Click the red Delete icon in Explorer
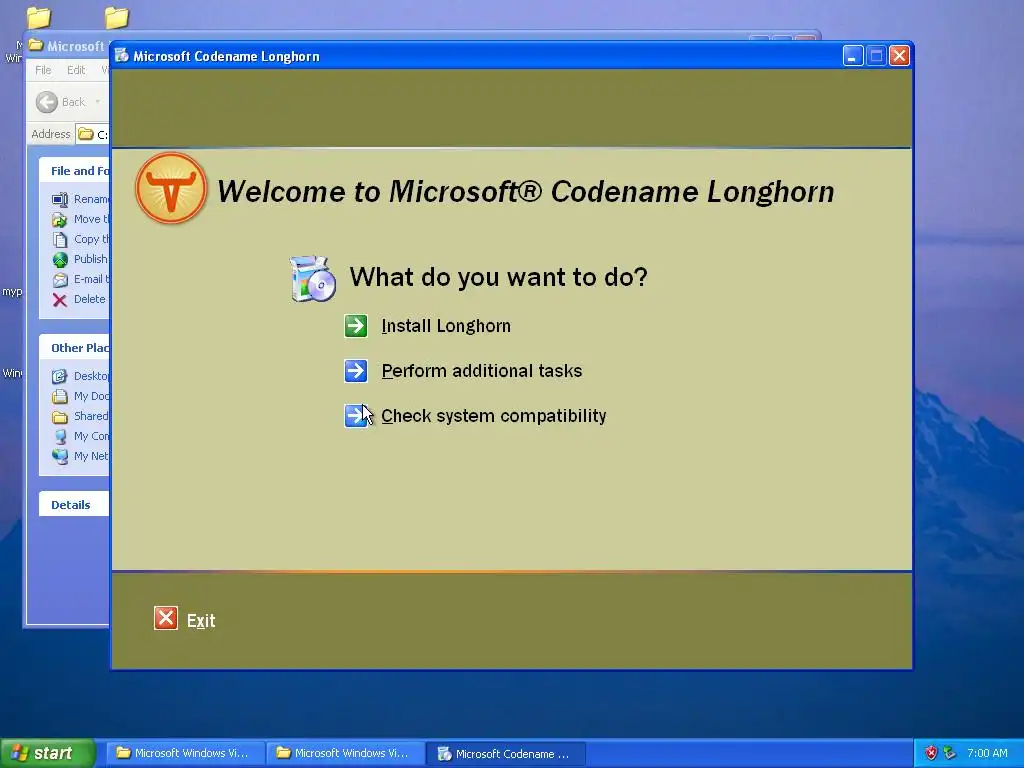Image resolution: width=1024 pixels, height=768 pixels. [x=60, y=300]
